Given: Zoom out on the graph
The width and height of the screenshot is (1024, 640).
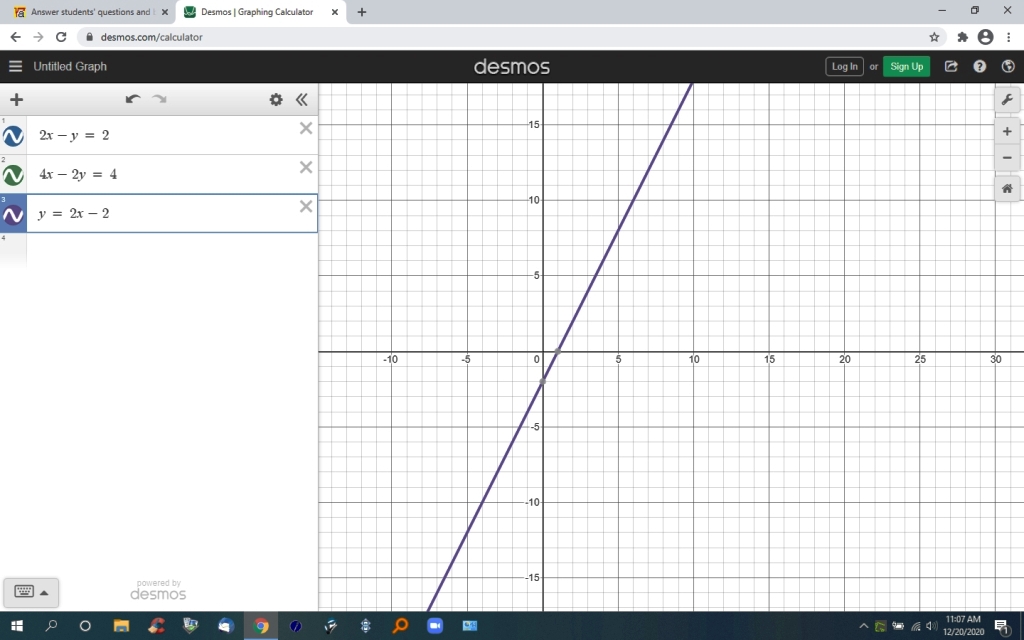Looking at the screenshot, I should tap(1007, 157).
